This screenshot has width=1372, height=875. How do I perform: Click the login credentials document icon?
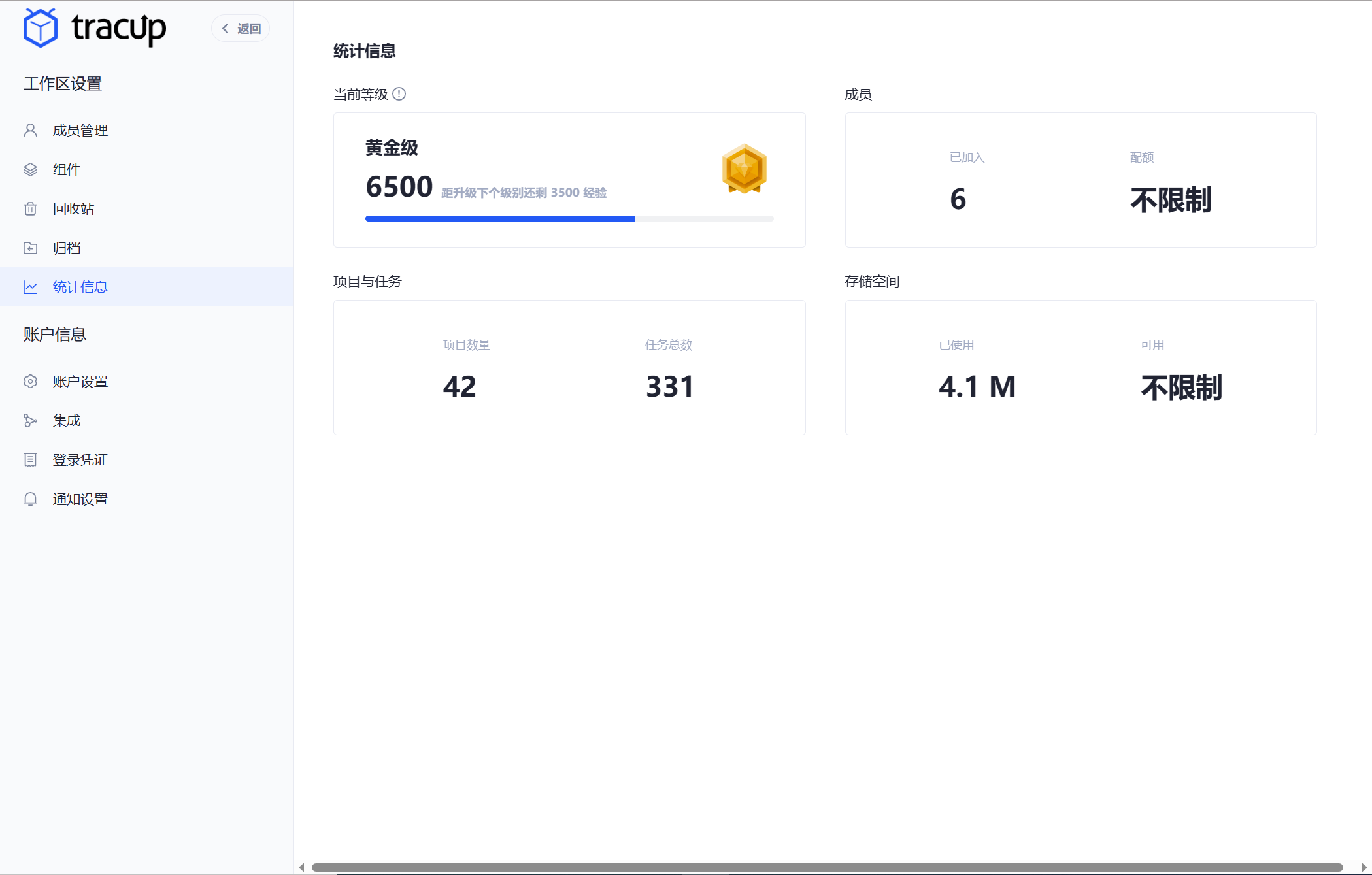pyautogui.click(x=30, y=459)
